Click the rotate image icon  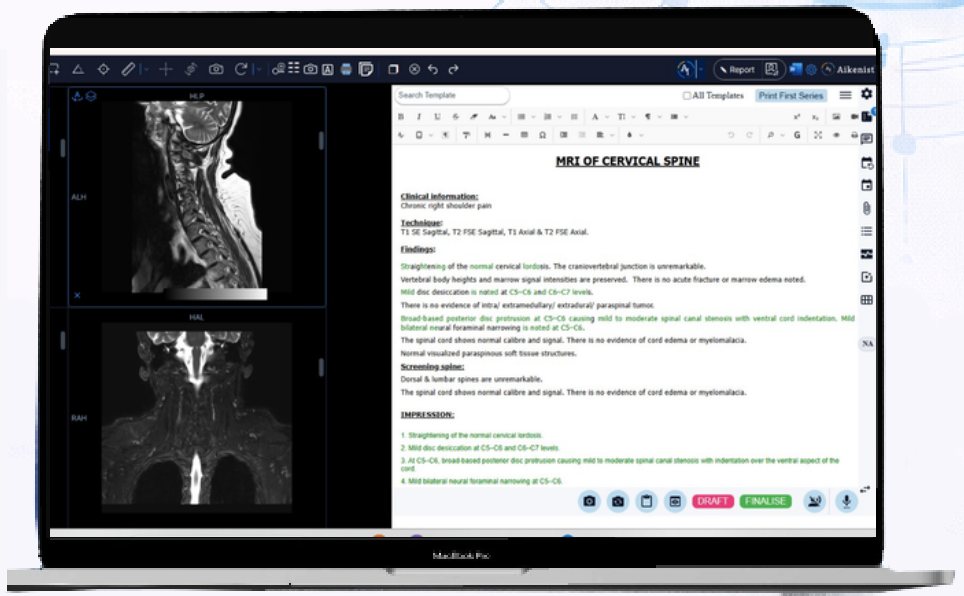coord(240,70)
